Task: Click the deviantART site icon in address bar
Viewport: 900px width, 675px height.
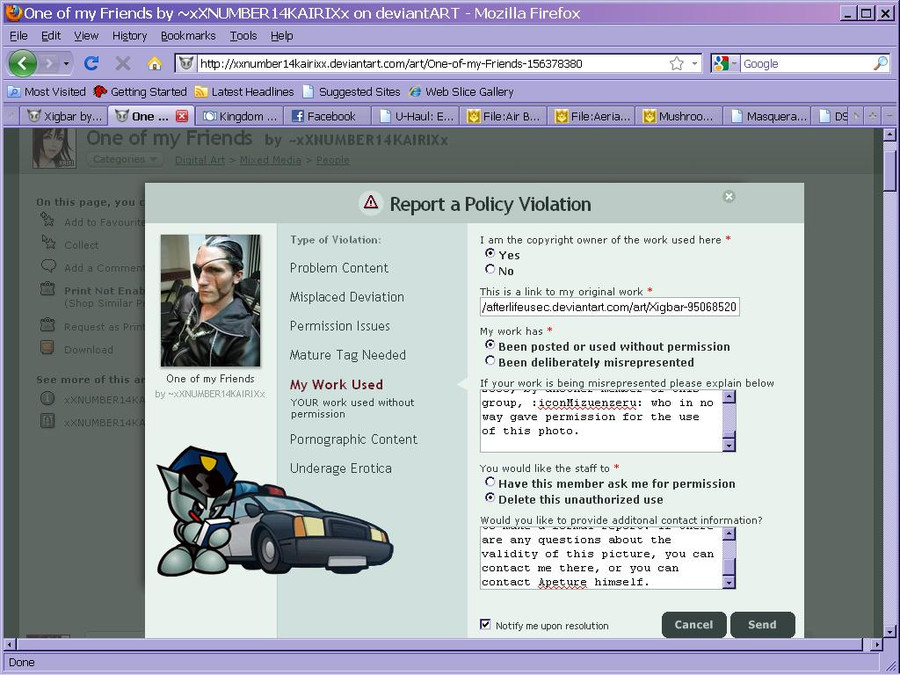Action: pos(185,63)
